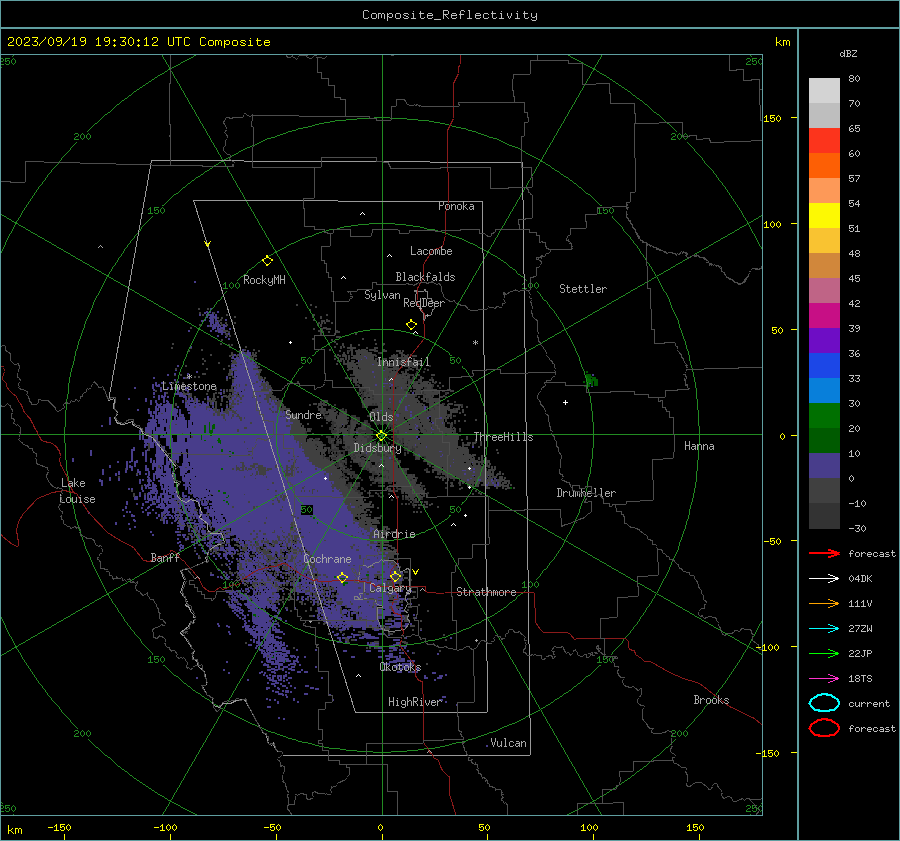The width and height of the screenshot is (900, 841).
Task: Click the dBZ legend heading
Action: click(x=848, y=53)
